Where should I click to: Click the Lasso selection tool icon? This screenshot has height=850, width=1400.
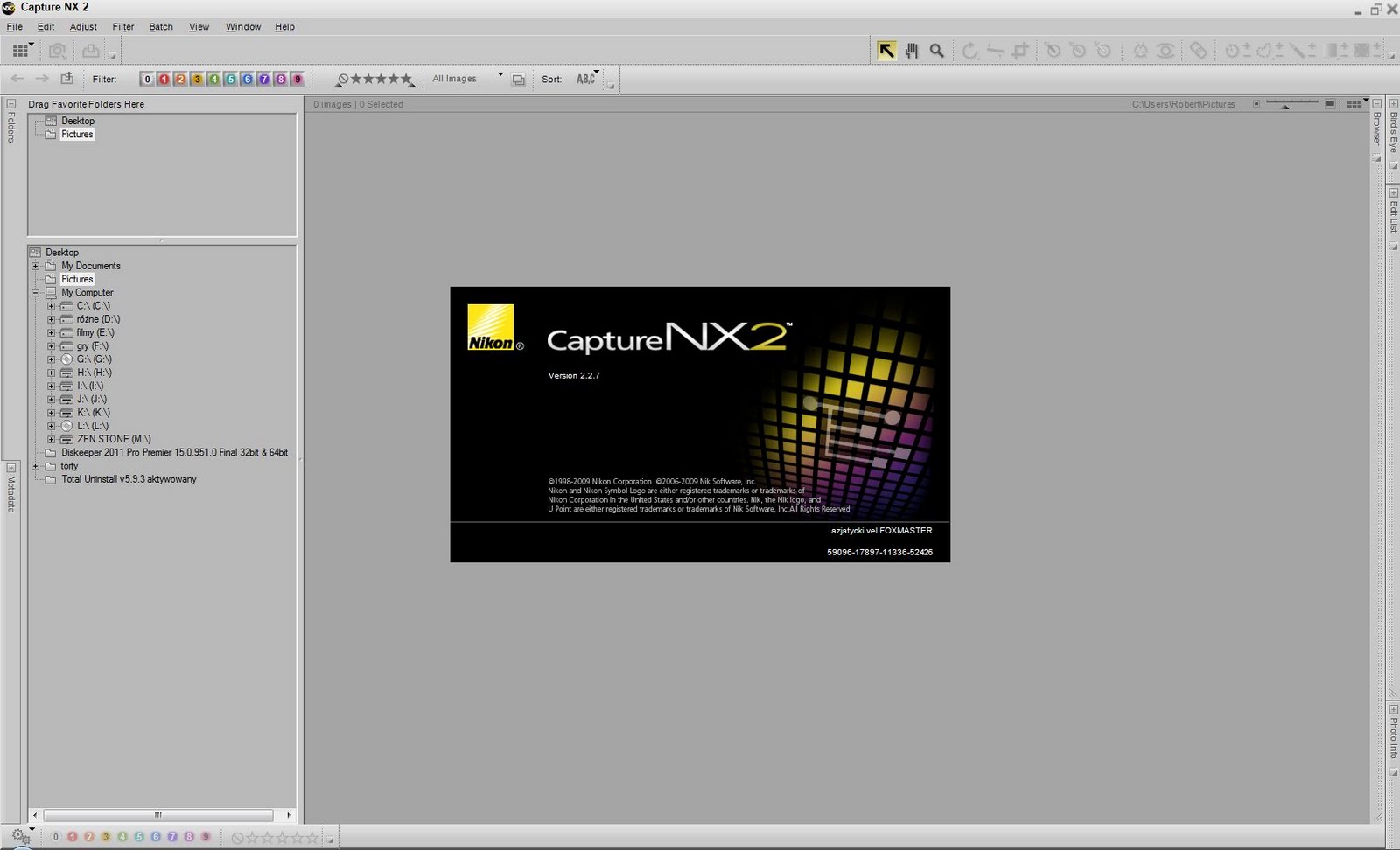tap(1264, 51)
